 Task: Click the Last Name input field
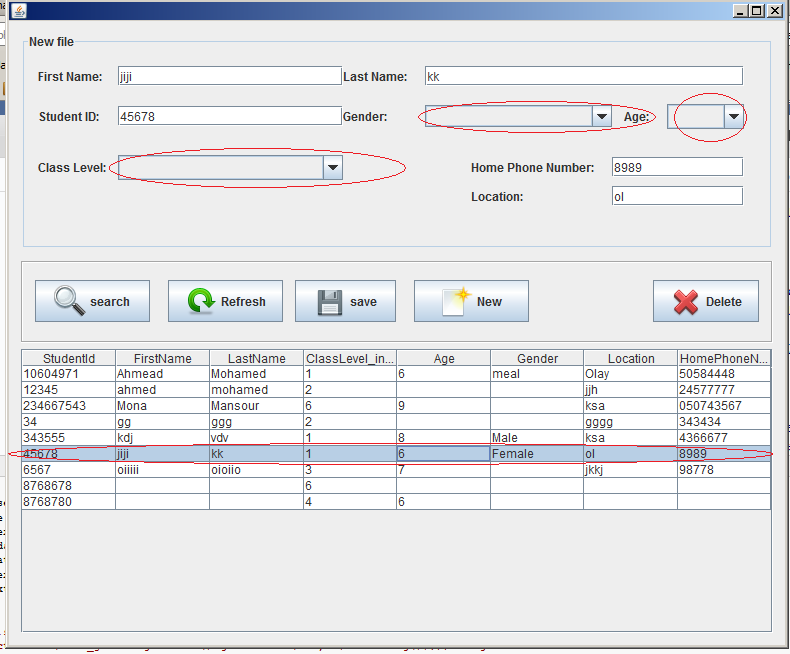pyautogui.click(x=583, y=76)
